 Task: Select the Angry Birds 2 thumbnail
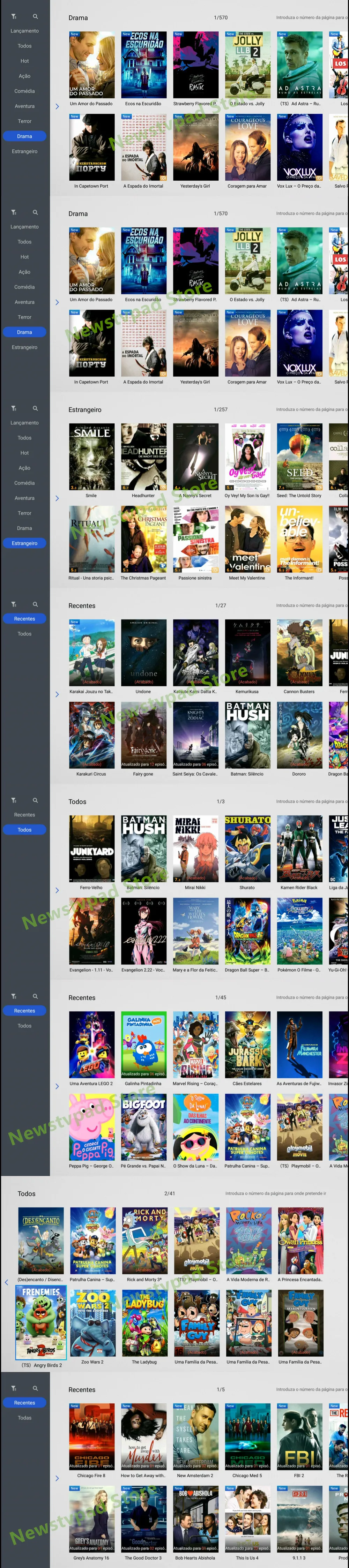[41, 1323]
